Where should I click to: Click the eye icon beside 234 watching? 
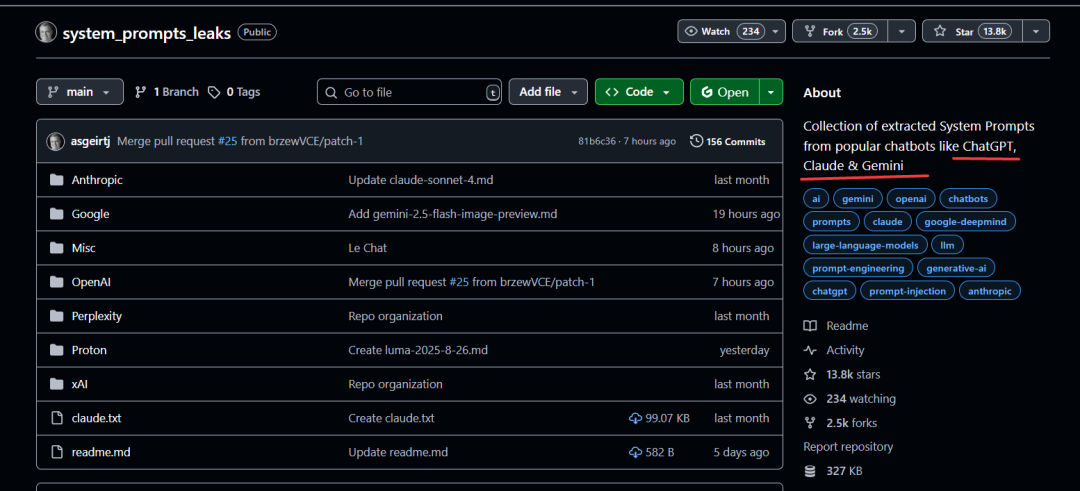coord(810,399)
